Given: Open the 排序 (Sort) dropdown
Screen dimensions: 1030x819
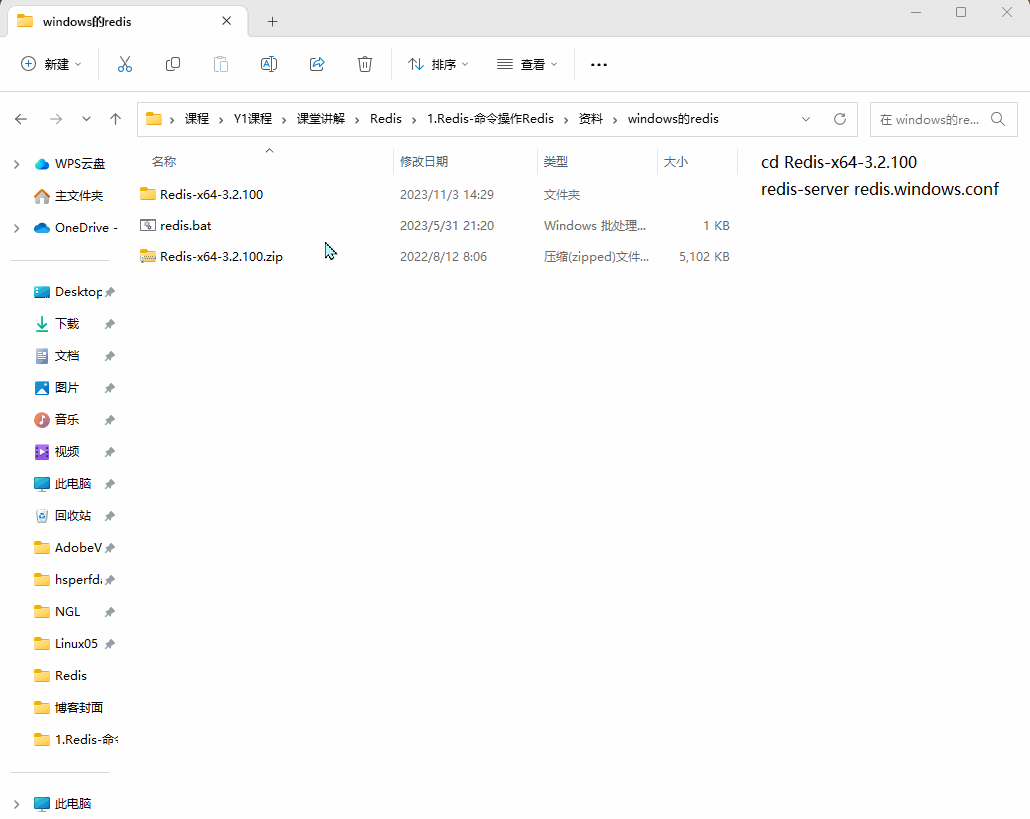Looking at the screenshot, I should point(438,64).
